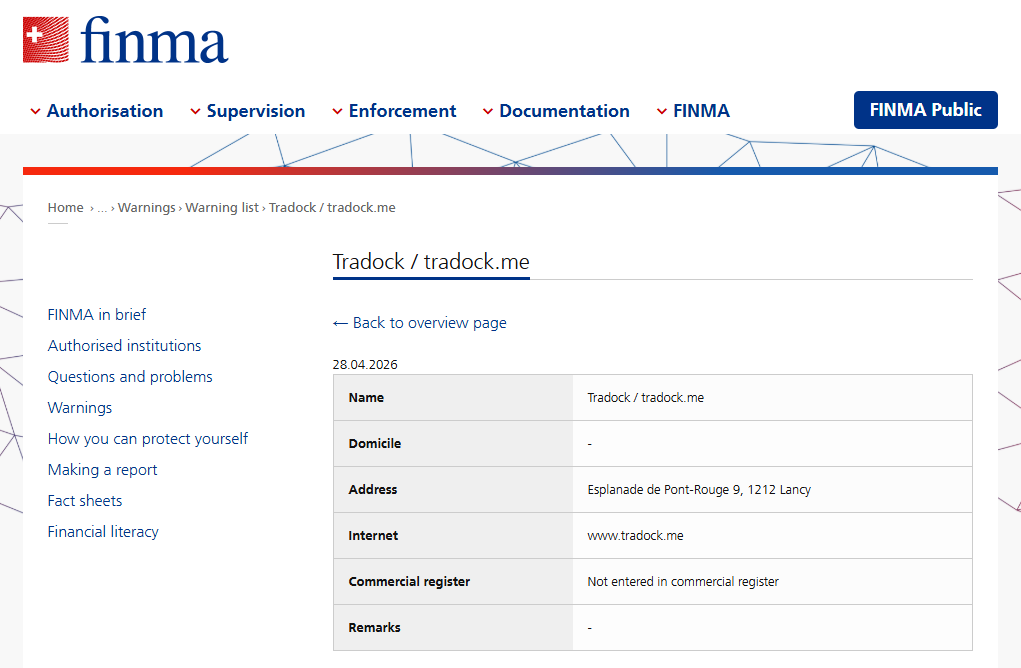Open Financial literacy sidebar link
1021x668 pixels.
point(103,532)
